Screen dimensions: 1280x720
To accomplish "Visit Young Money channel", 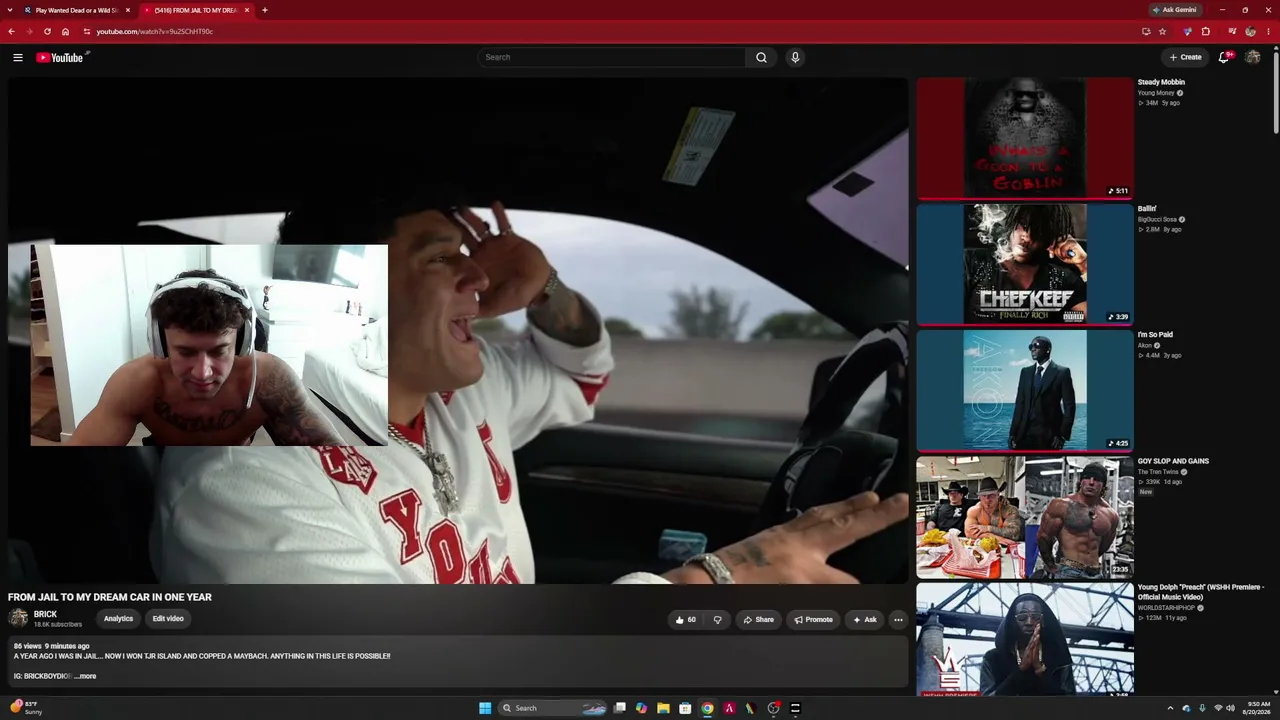I will pyautogui.click(x=1156, y=93).
